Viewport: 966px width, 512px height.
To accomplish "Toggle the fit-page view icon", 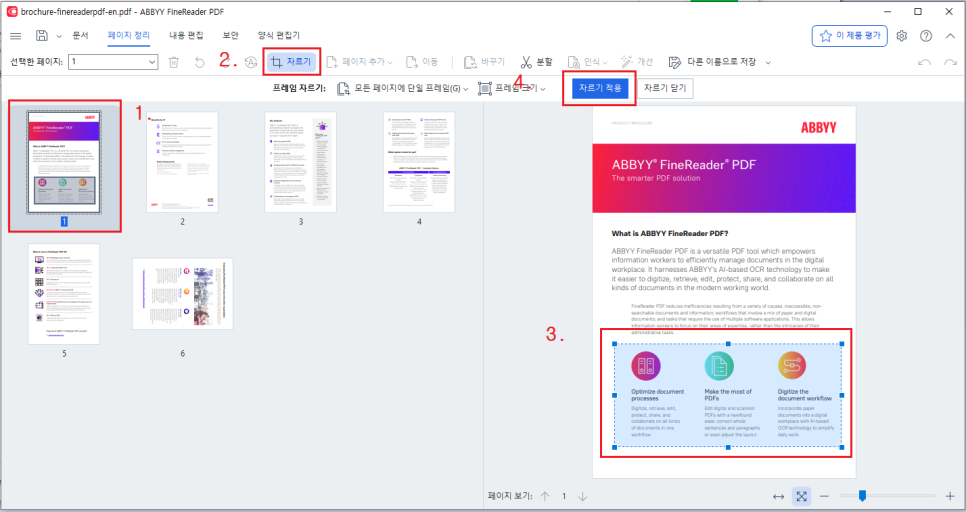I will click(802, 496).
